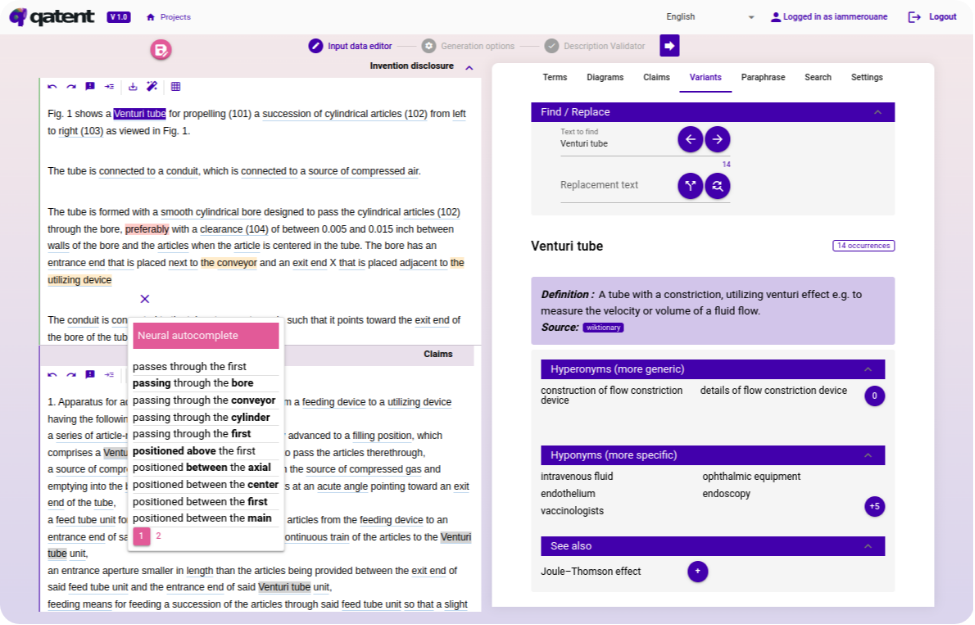Click the qatent logo
The width and height of the screenshot is (975, 625).
point(52,17)
